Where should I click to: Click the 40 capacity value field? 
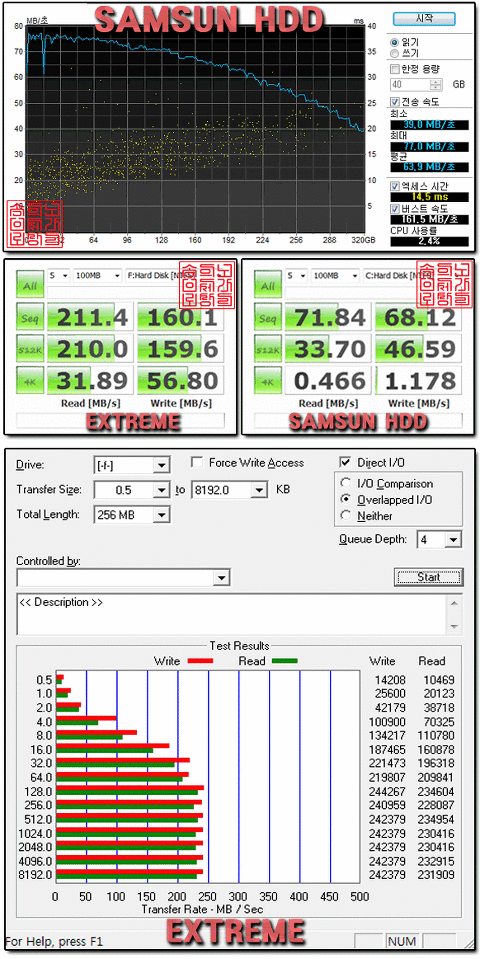[x=410, y=85]
